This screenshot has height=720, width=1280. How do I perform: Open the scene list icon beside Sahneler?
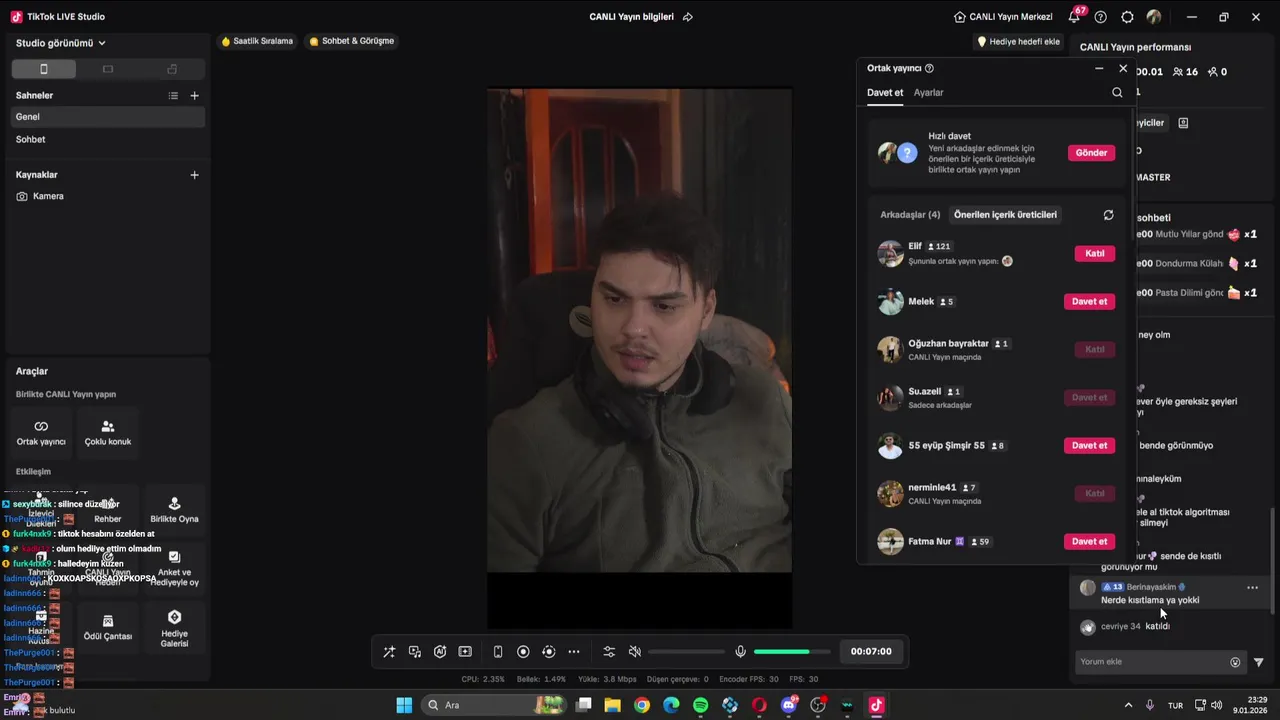[173, 96]
